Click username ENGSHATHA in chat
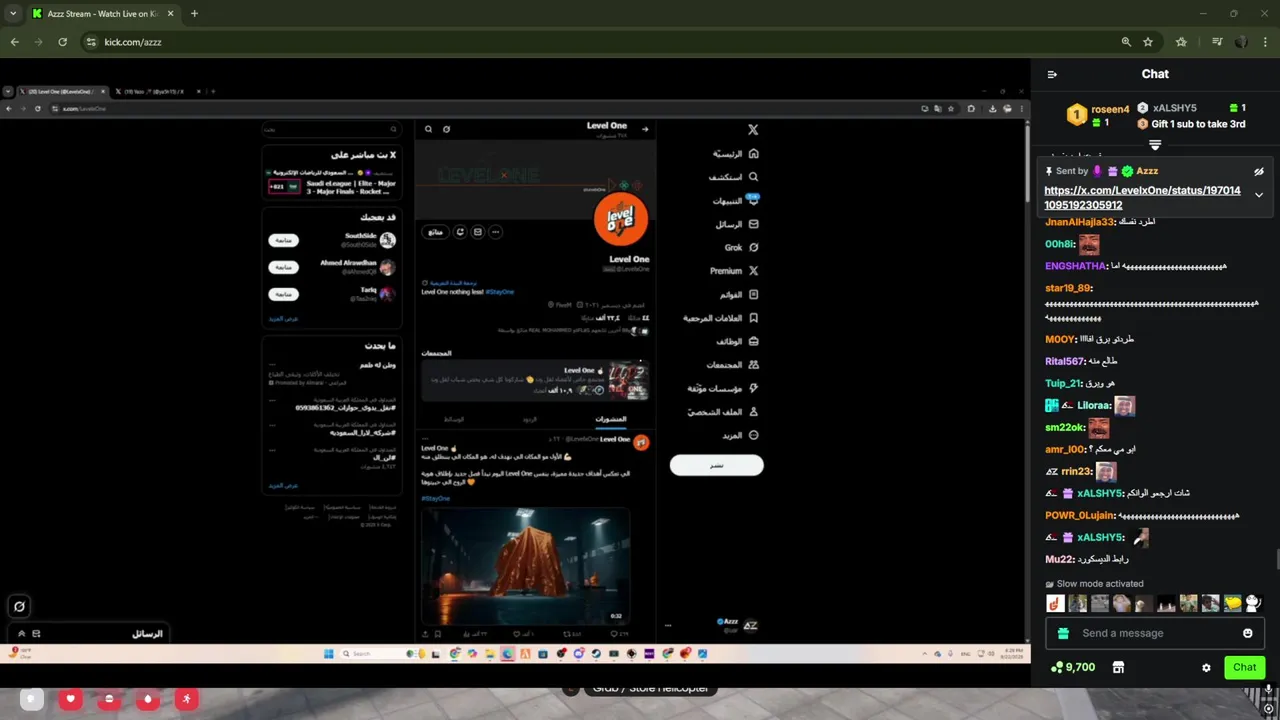 pos(1076,266)
